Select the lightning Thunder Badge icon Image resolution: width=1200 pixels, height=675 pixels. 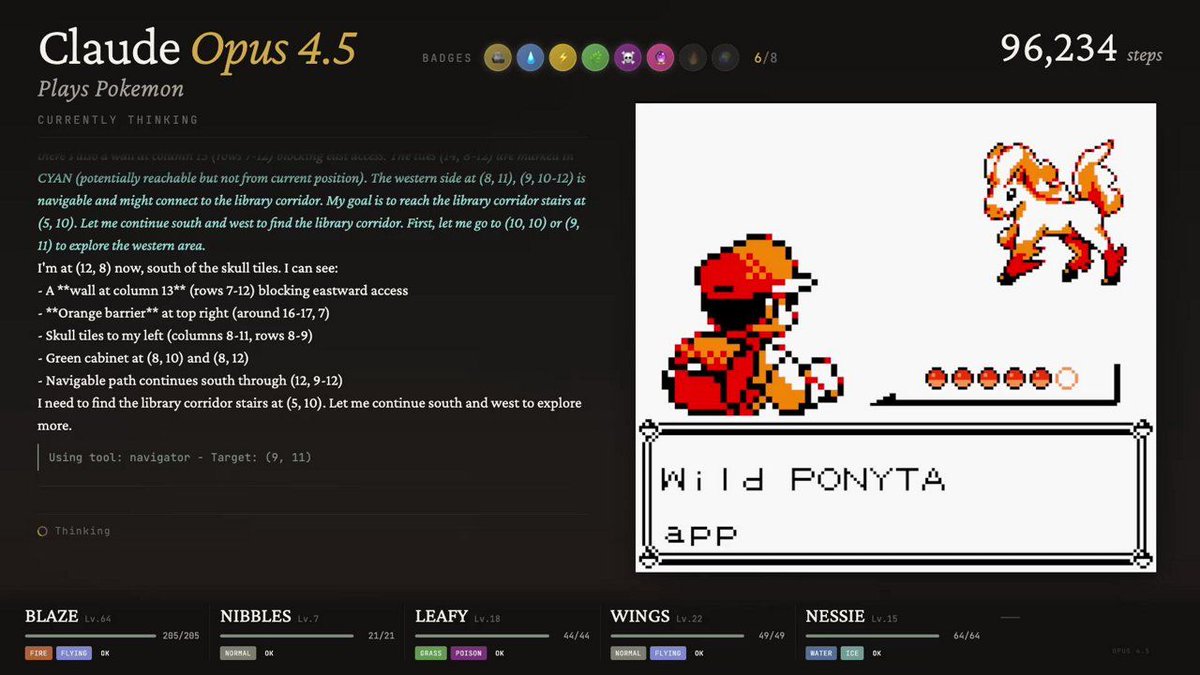click(x=563, y=57)
